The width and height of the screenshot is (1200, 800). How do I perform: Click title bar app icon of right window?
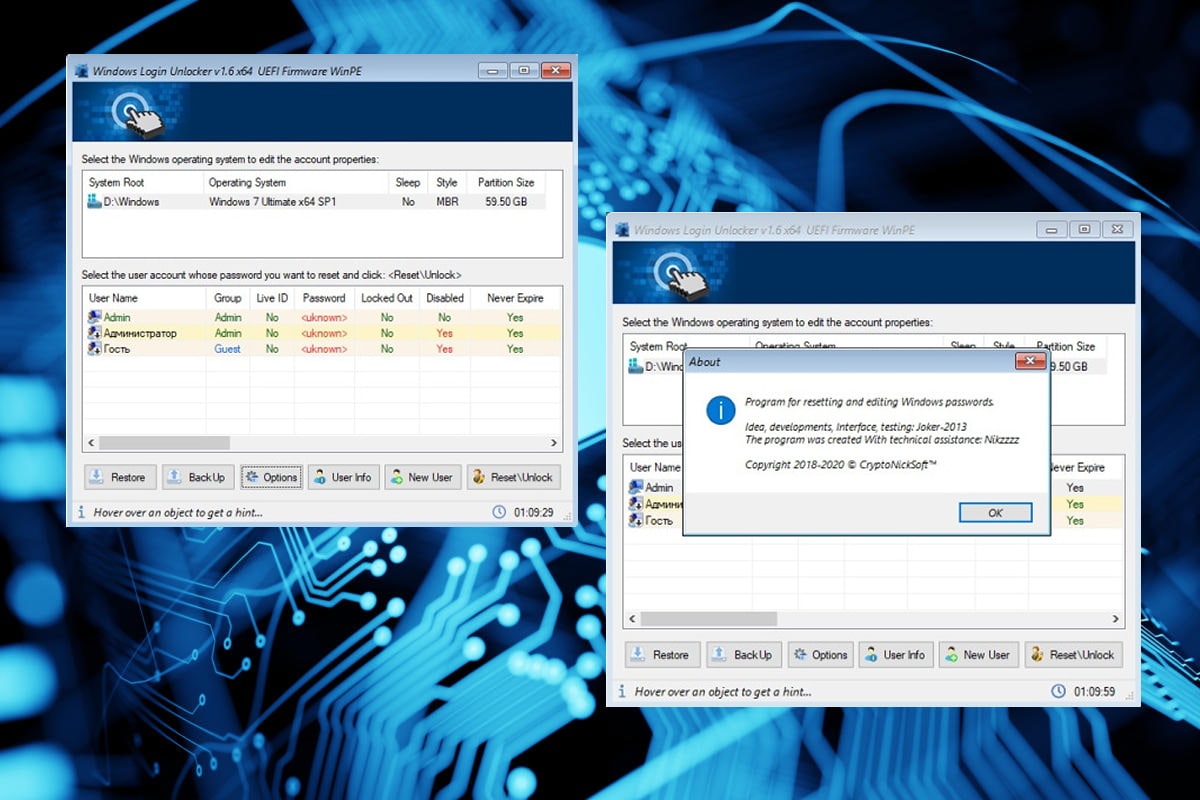click(622, 230)
